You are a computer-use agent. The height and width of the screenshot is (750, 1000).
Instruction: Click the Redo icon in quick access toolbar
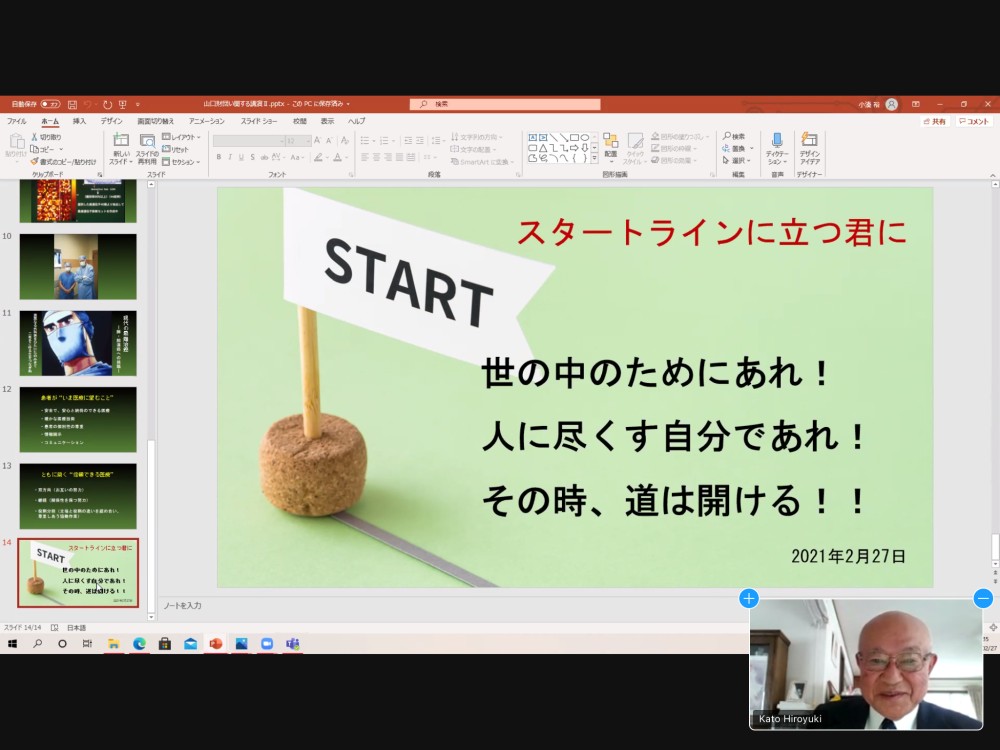pyautogui.click(x=107, y=104)
